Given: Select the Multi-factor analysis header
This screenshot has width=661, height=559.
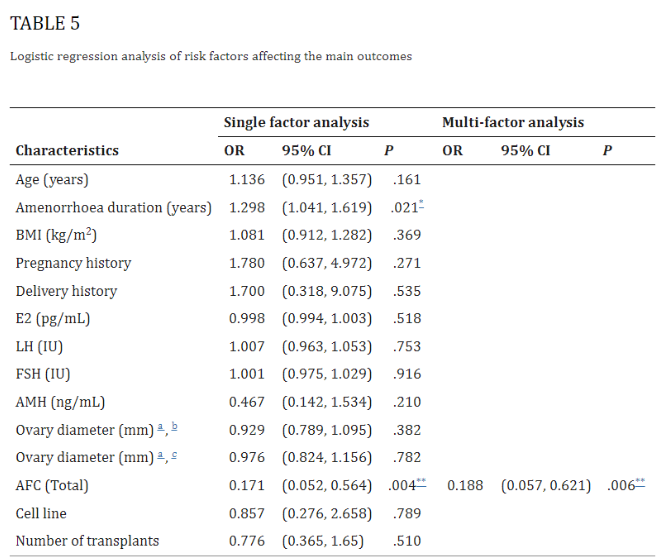Looking at the screenshot, I should tap(513, 122).
